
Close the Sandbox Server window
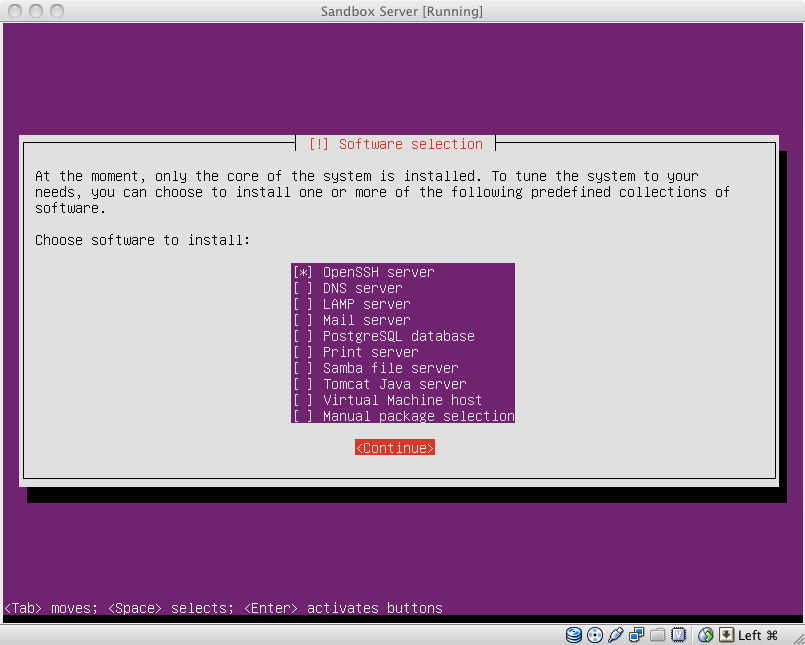point(15,11)
